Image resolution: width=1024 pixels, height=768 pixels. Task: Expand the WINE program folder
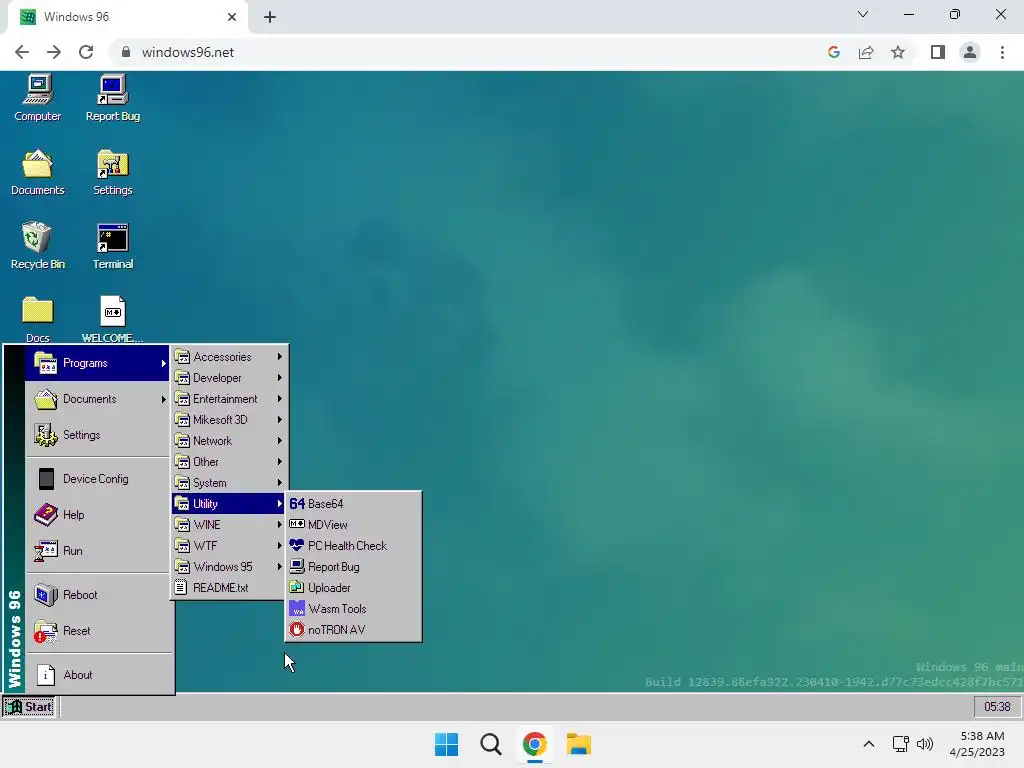229,524
